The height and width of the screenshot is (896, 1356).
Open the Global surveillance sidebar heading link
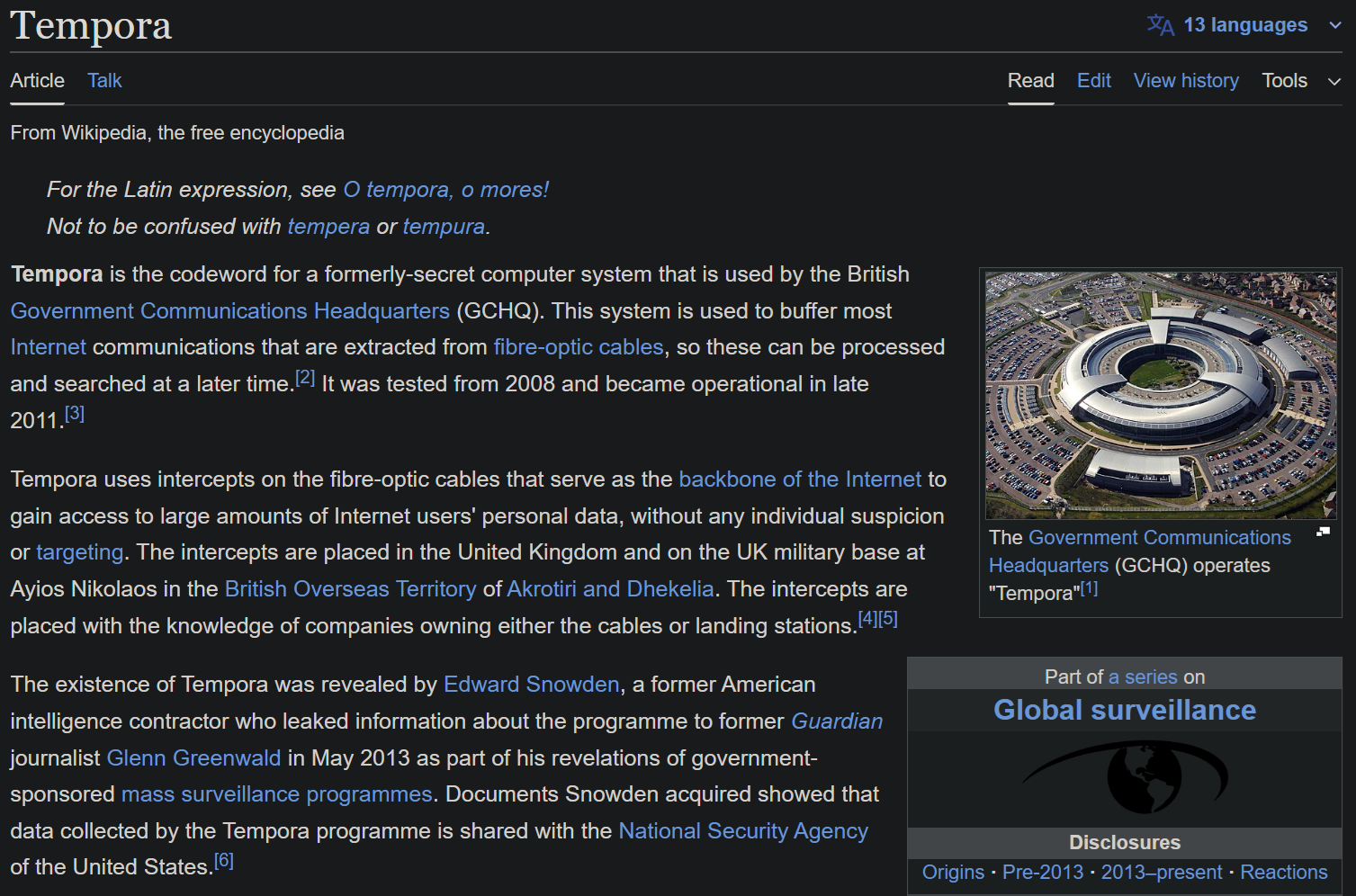1125,711
